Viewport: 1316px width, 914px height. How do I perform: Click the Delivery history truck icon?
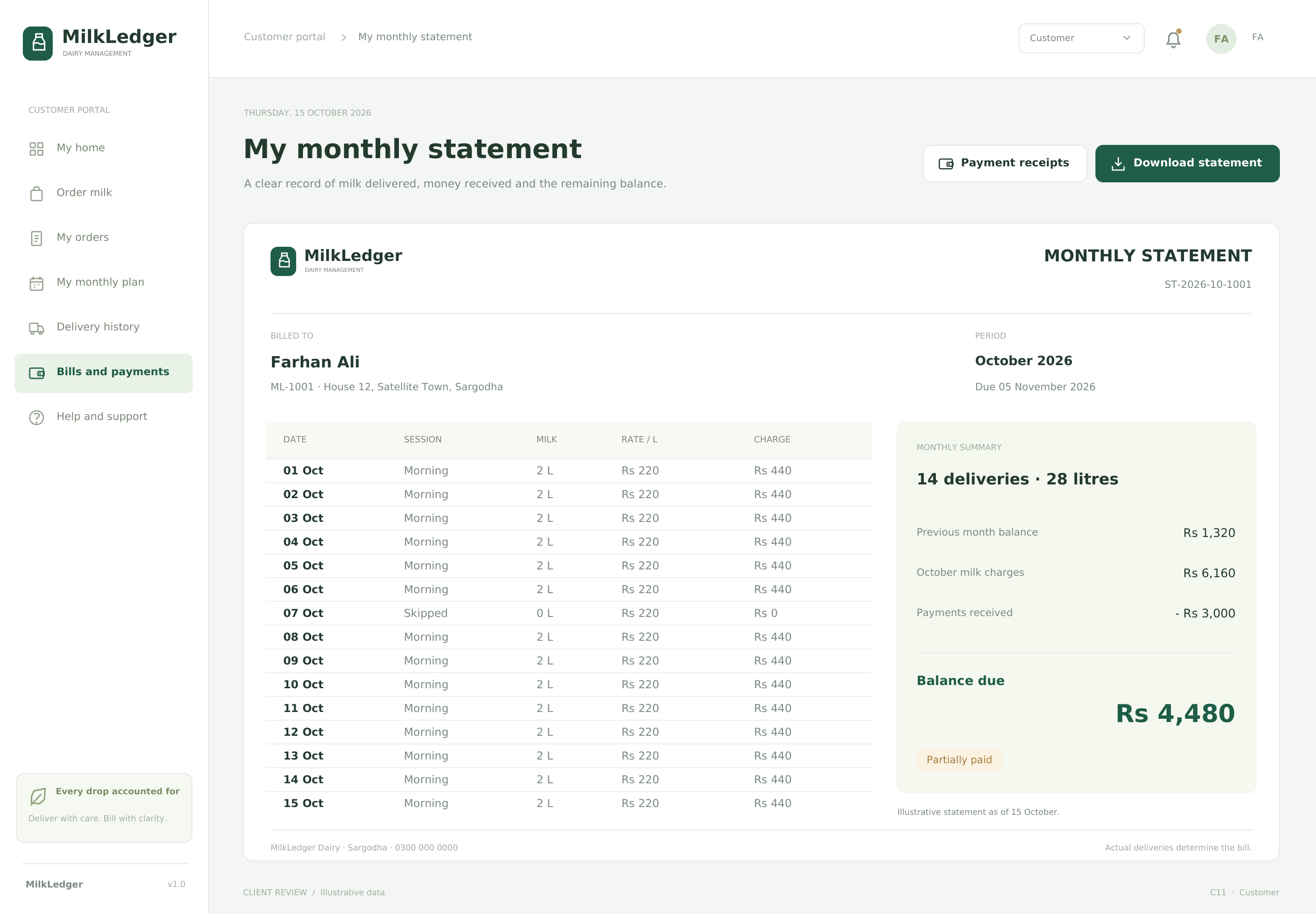[x=37, y=328]
